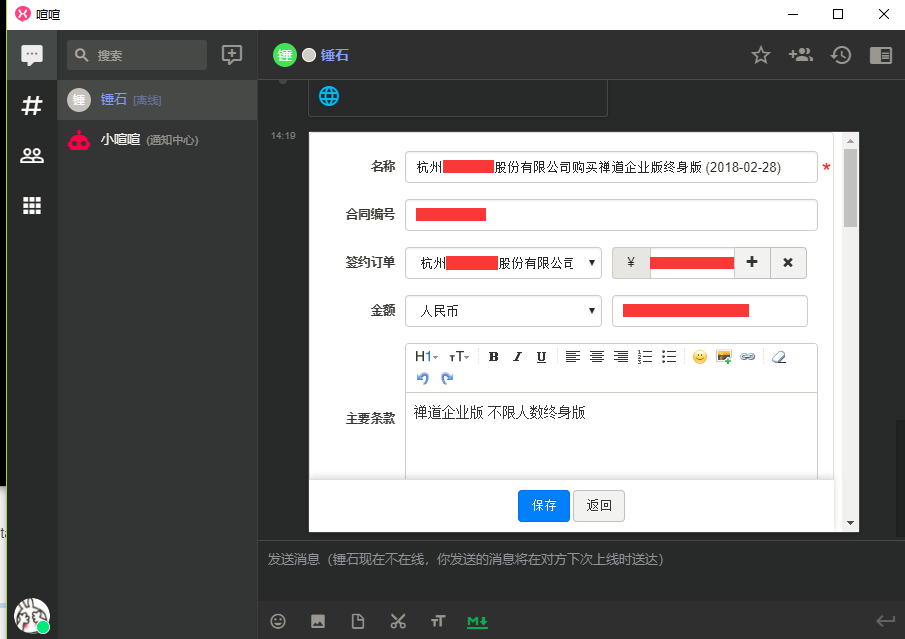Open the 签约订单 dropdown

503,263
